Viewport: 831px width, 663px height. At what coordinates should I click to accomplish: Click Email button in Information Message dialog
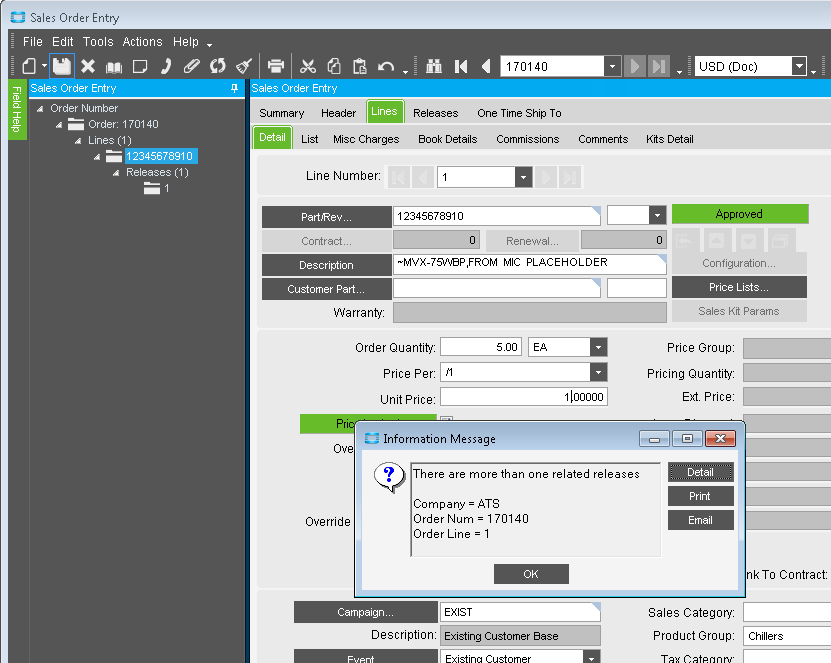[x=700, y=520]
